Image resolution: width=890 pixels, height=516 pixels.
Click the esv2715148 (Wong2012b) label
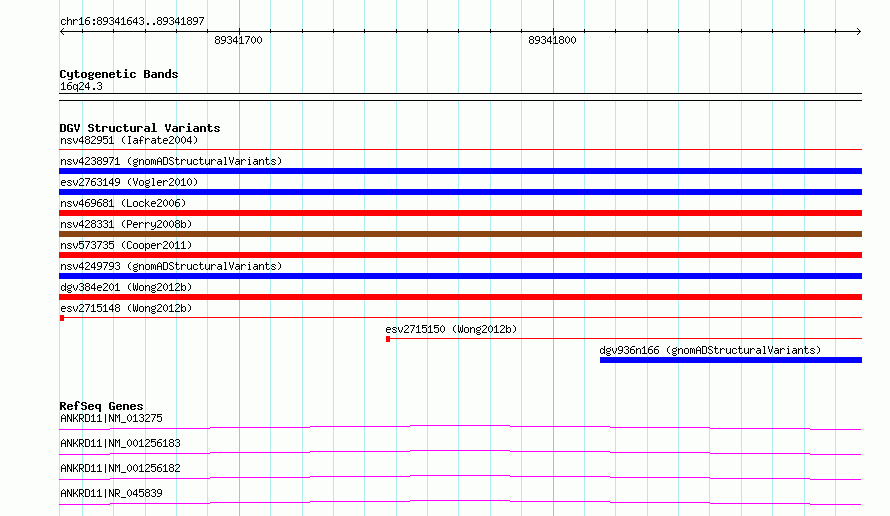click(x=126, y=308)
